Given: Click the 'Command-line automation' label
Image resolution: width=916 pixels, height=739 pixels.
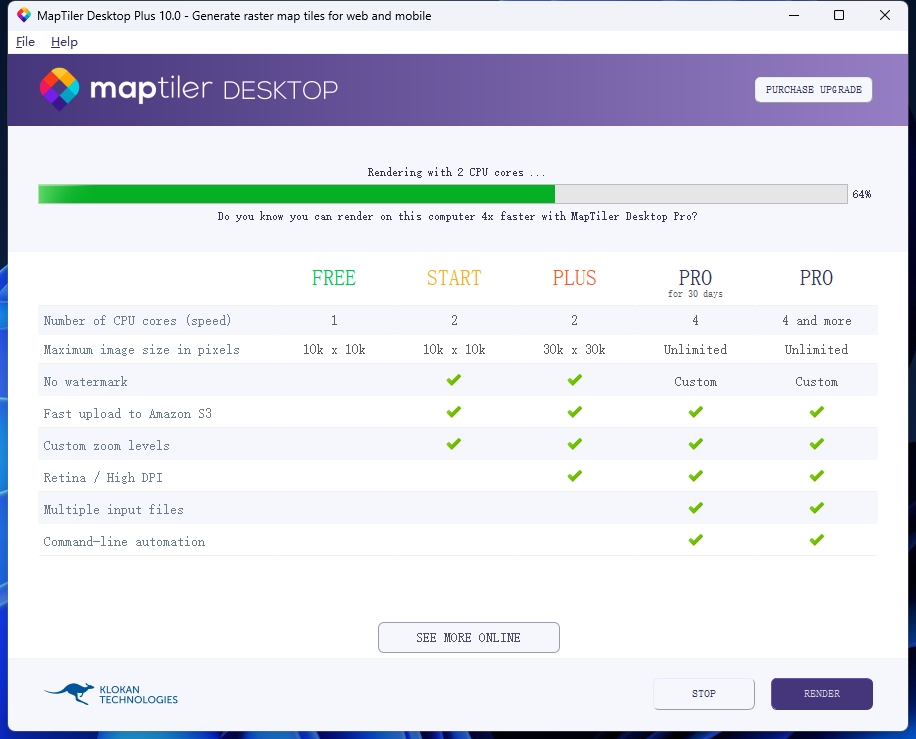Looking at the screenshot, I should (124, 542).
